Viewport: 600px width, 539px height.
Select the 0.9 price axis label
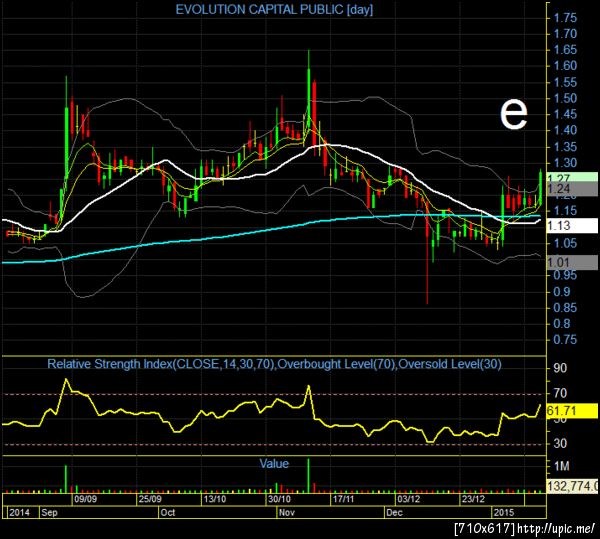coord(562,292)
